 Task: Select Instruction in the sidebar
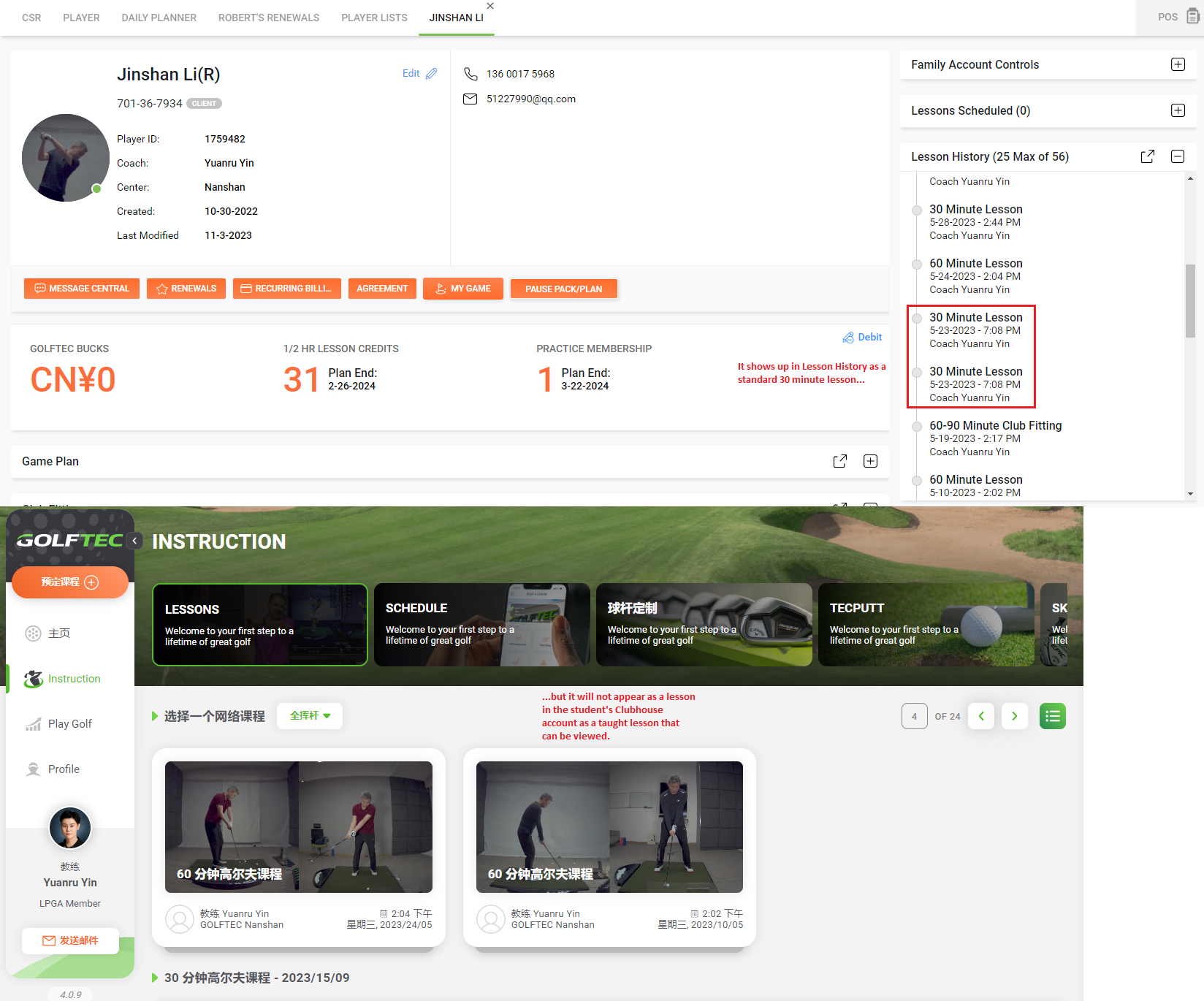click(x=63, y=679)
